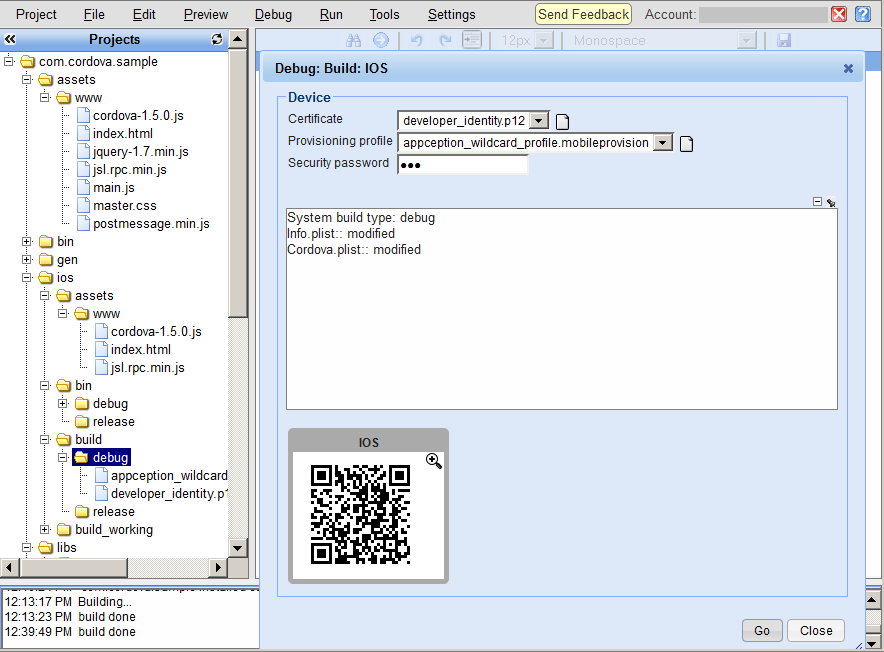
Task: Click the file icon for master.css
Action: click(83, 206)
